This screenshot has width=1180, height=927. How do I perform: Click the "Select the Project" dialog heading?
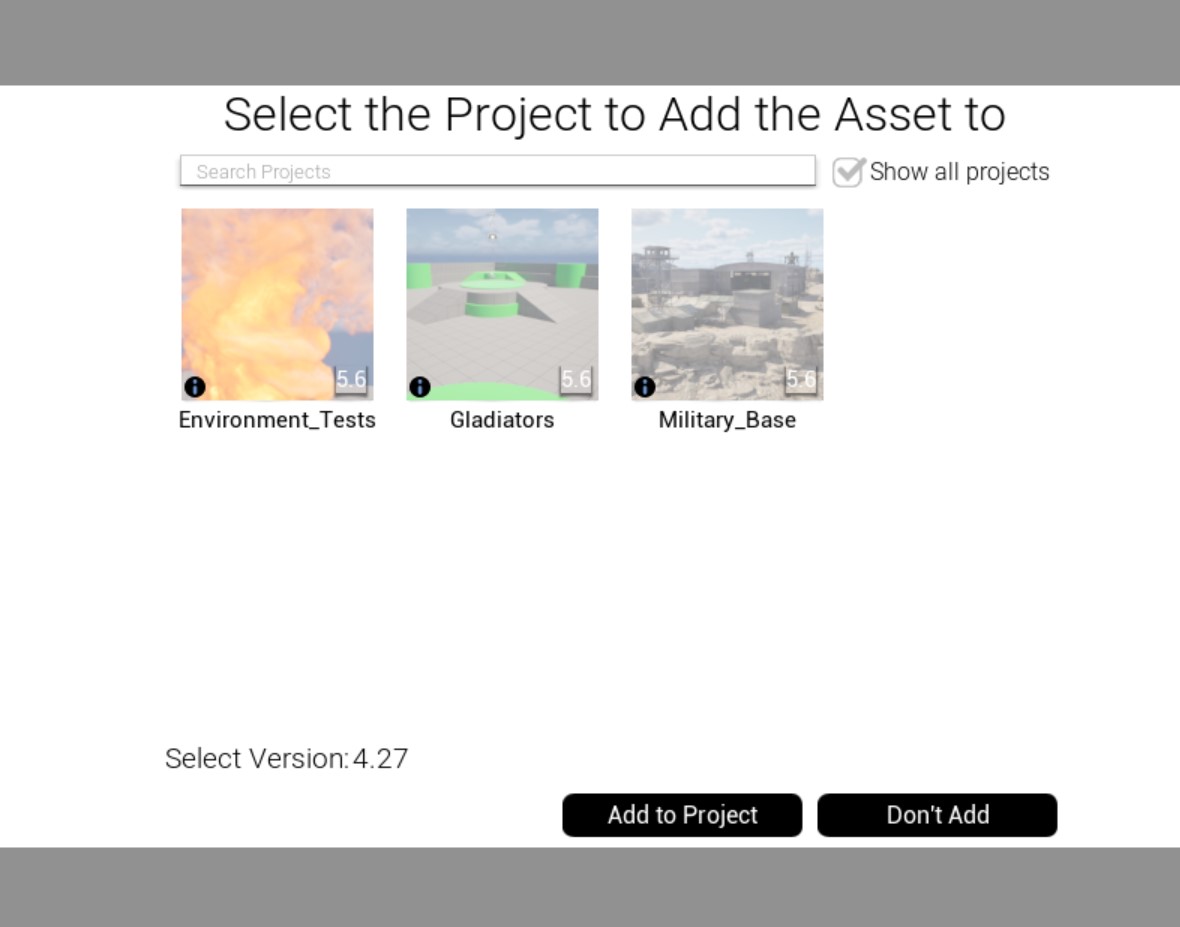tap(615, 114)
